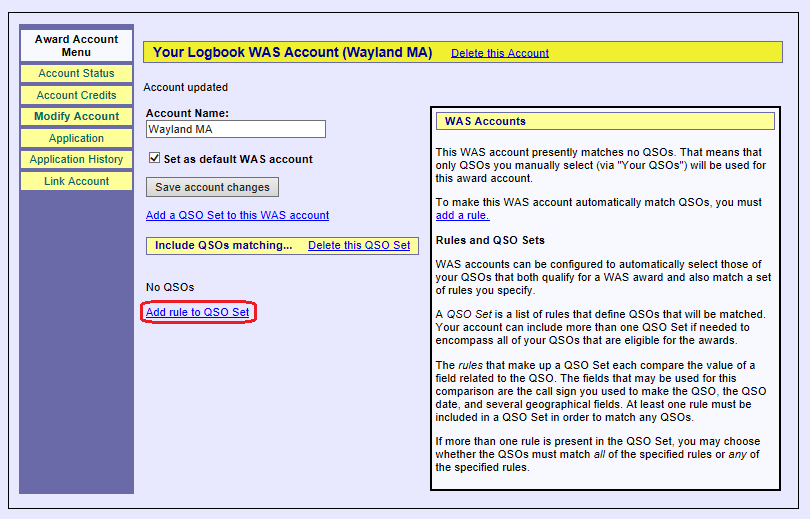Open the Account Status menu item
Image resolution: width=810 pixels, height=519 pixels.
point(76,73)
